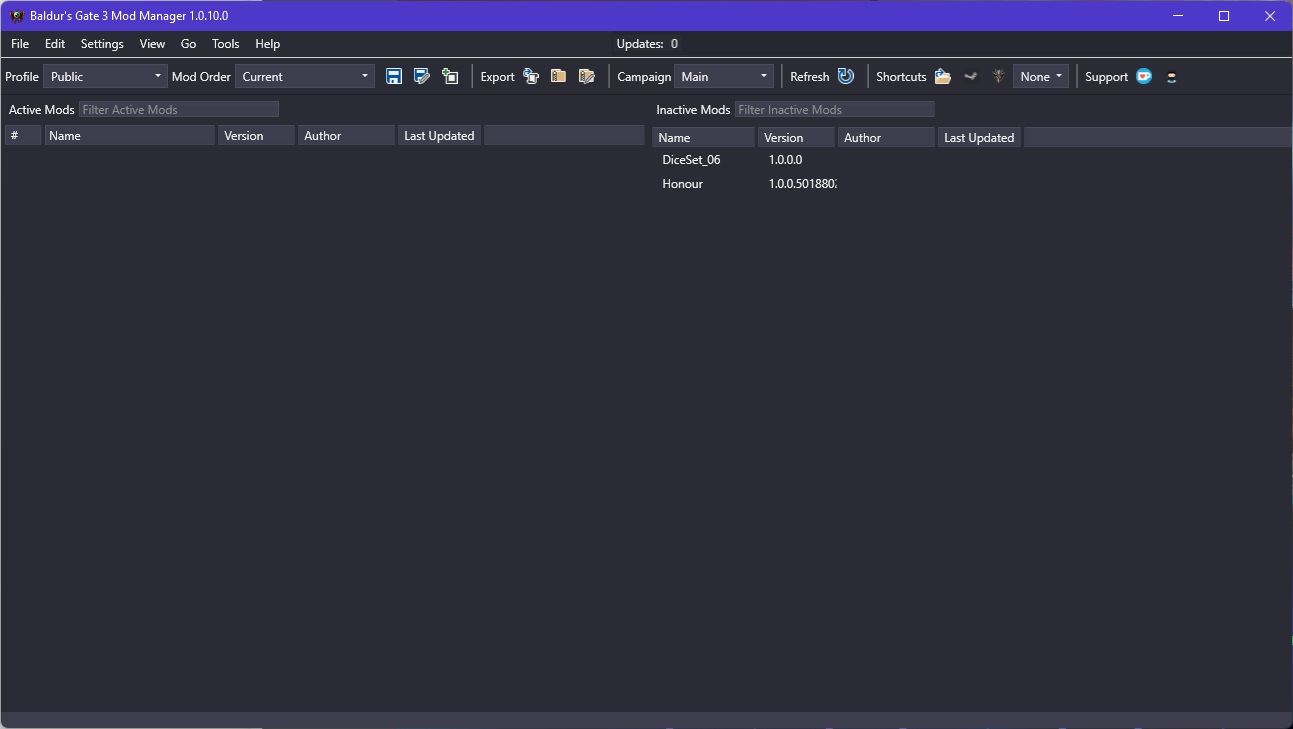1293x729 pixels.
Task: Focus the Filter Active Mods field
Action: click(178, 109)
